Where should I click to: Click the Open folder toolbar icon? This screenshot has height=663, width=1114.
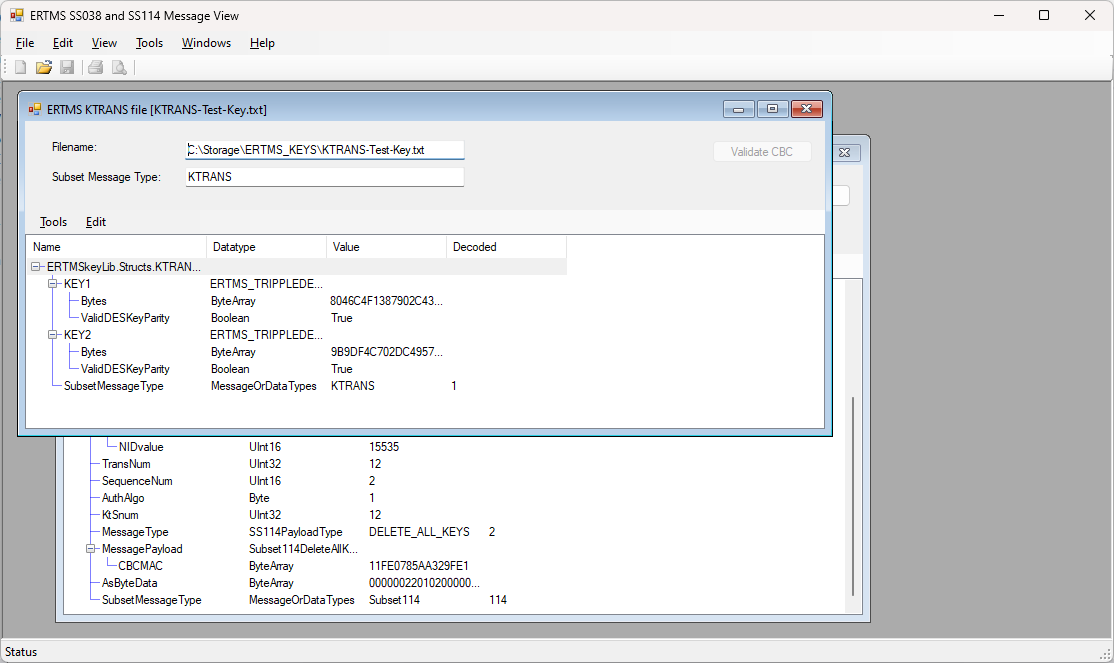(x=43, y=67)
